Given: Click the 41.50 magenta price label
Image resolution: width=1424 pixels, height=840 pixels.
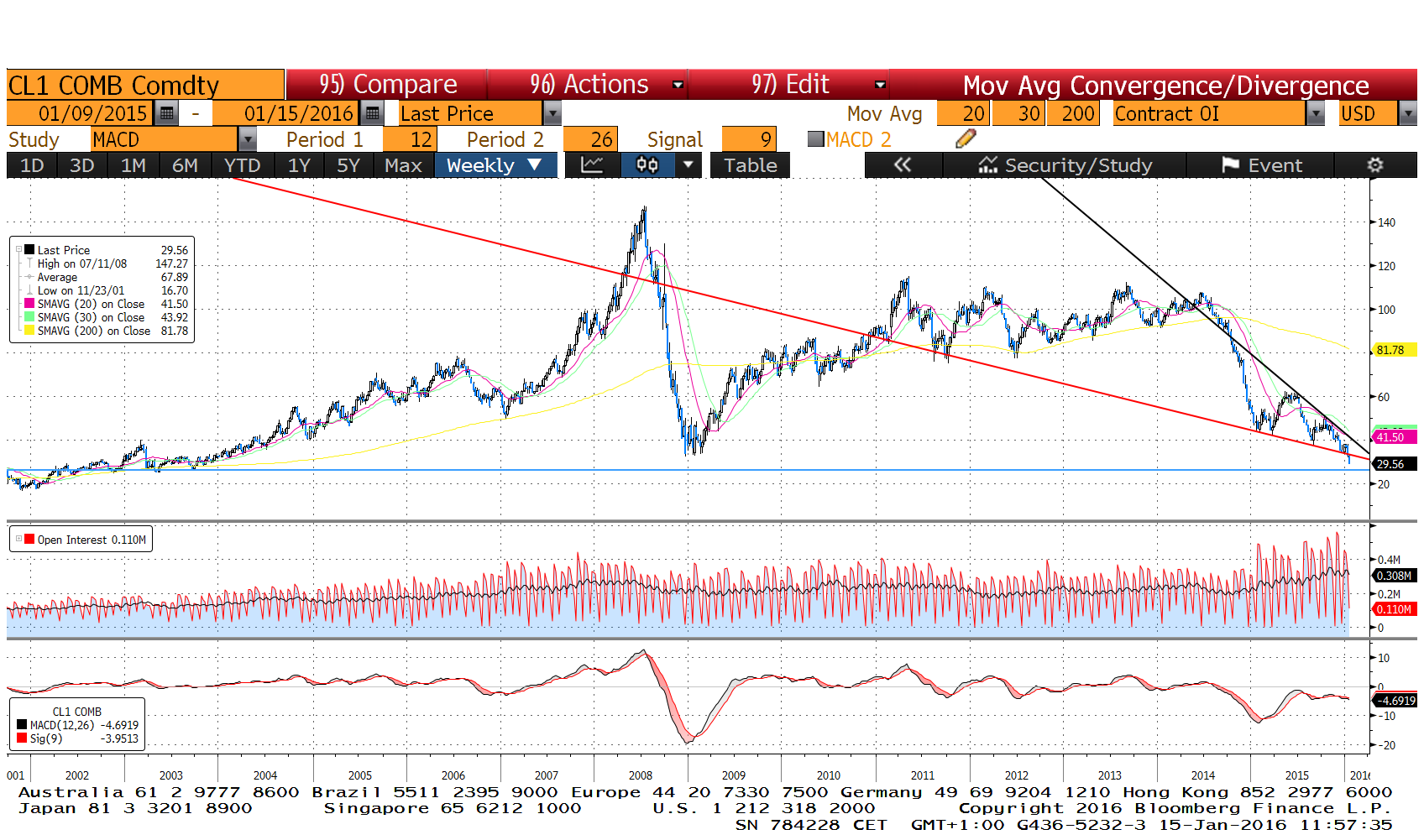Looking at the screenshot, I should [x=1394, y=436].
